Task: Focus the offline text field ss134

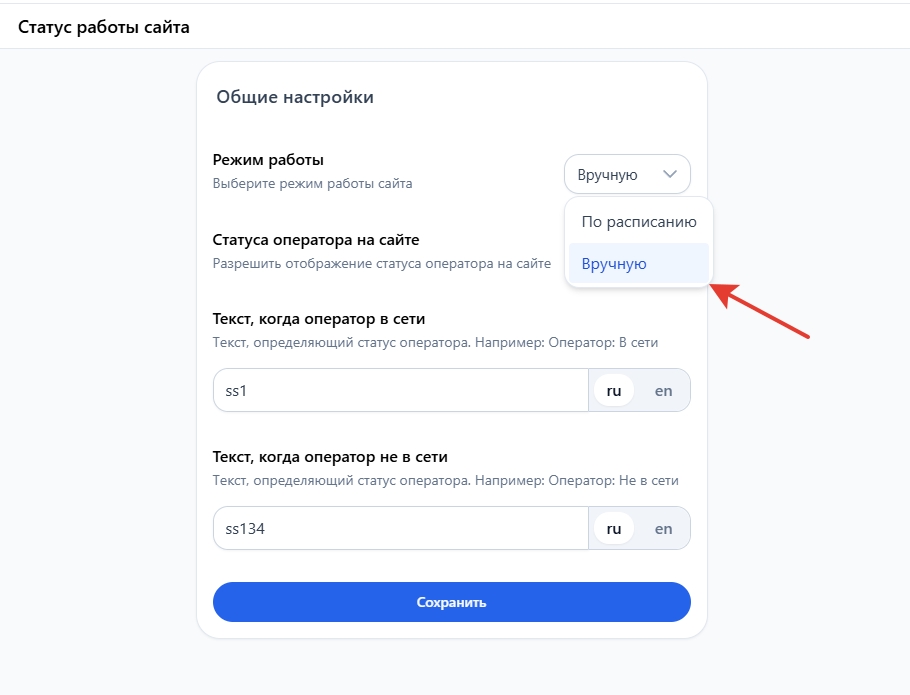Action: point(400,529)
